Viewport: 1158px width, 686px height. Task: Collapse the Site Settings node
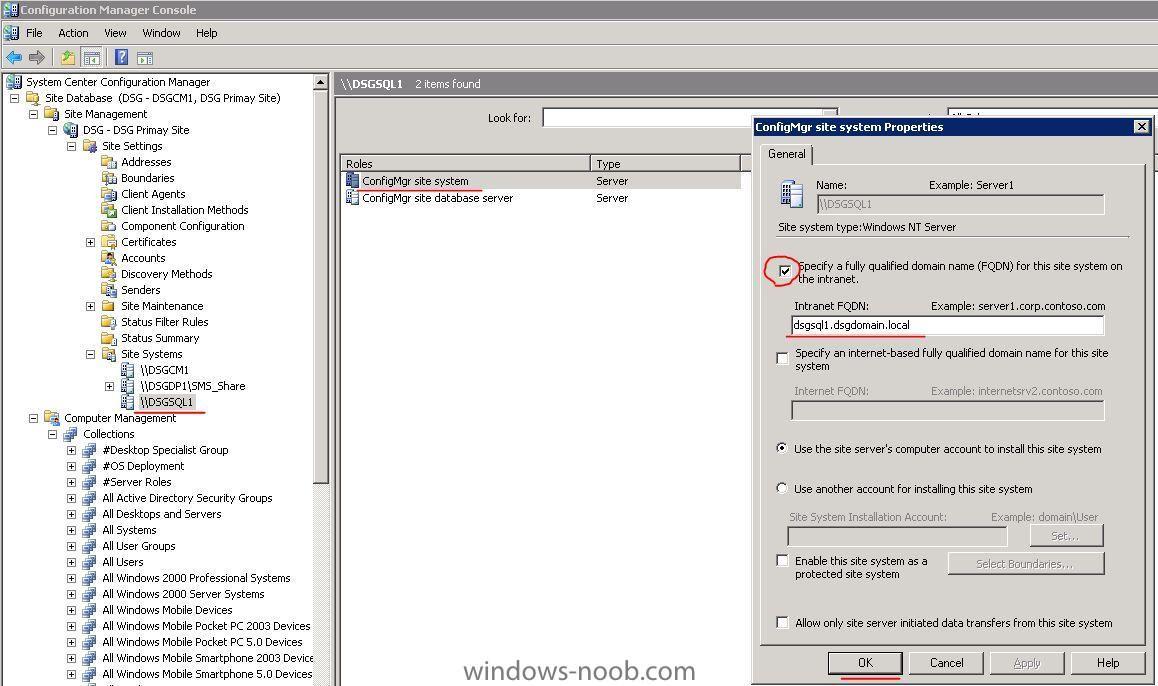pyautogui.click(x=72, y=146)
